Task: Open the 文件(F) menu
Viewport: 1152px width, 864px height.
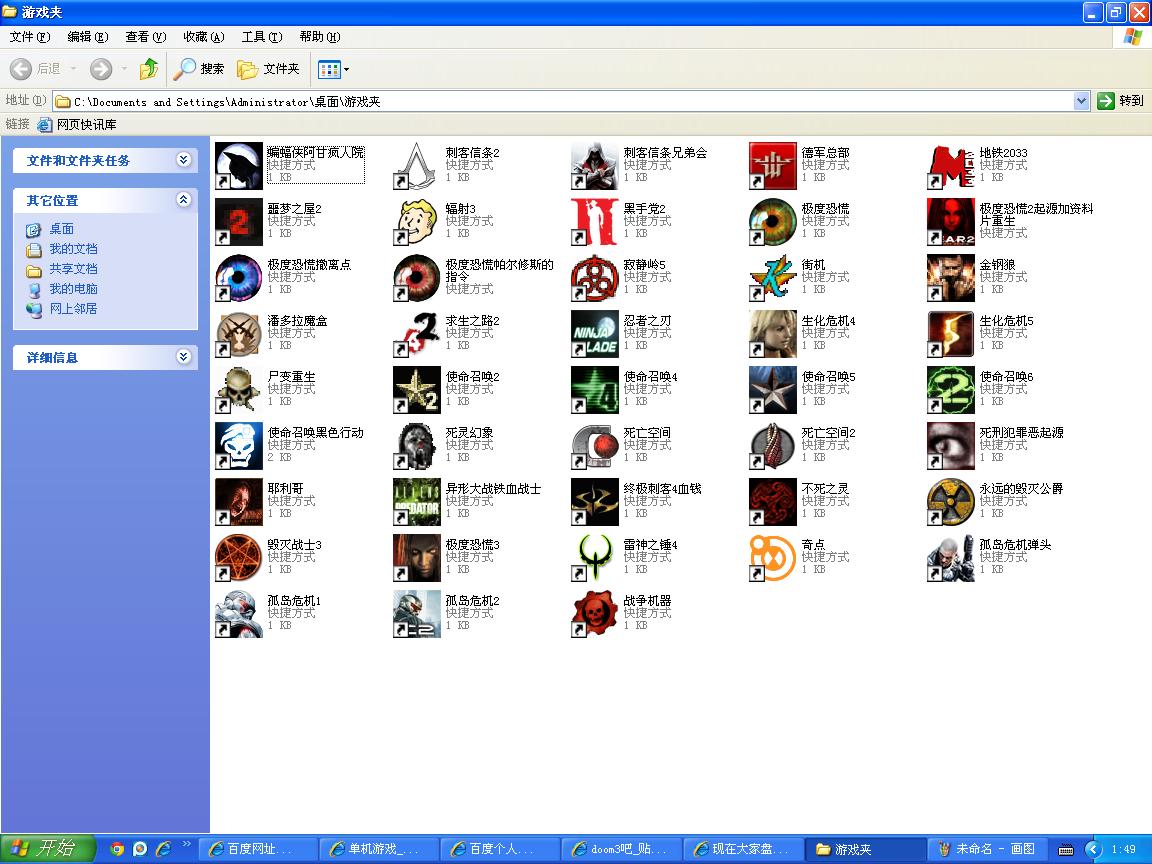Action: [x=30, y=37]
